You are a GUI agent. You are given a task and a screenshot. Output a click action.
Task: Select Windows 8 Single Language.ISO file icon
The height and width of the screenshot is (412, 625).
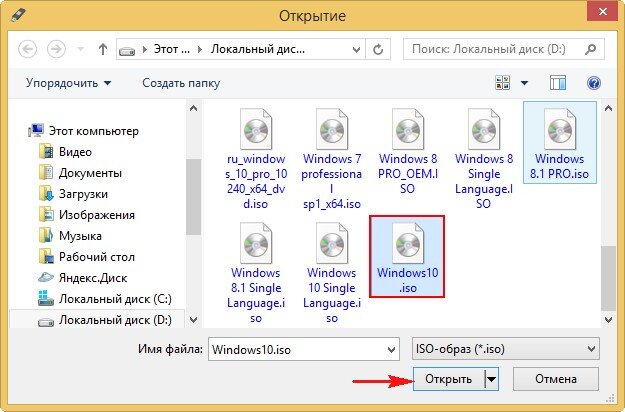pos(484,129)
